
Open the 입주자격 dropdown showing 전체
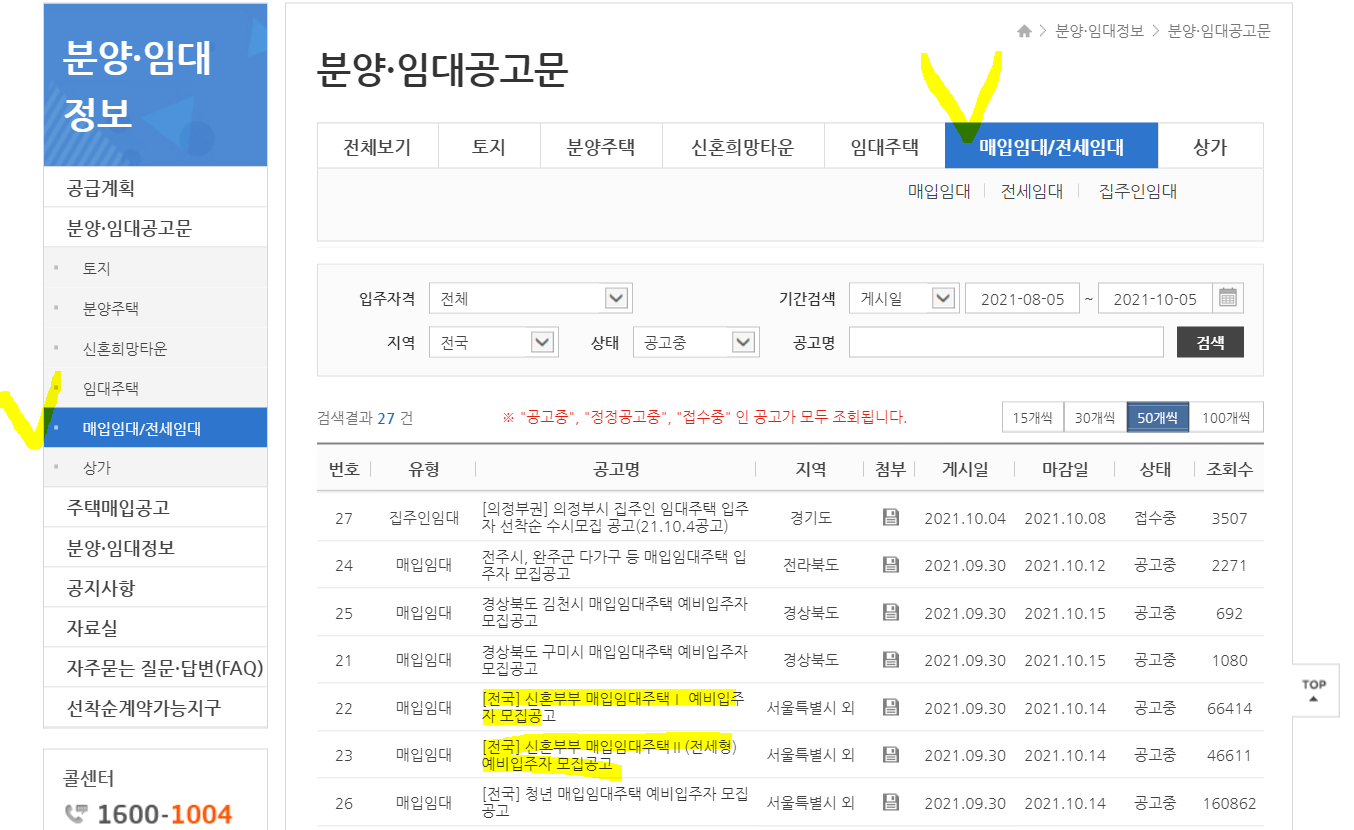click(531, 298)
